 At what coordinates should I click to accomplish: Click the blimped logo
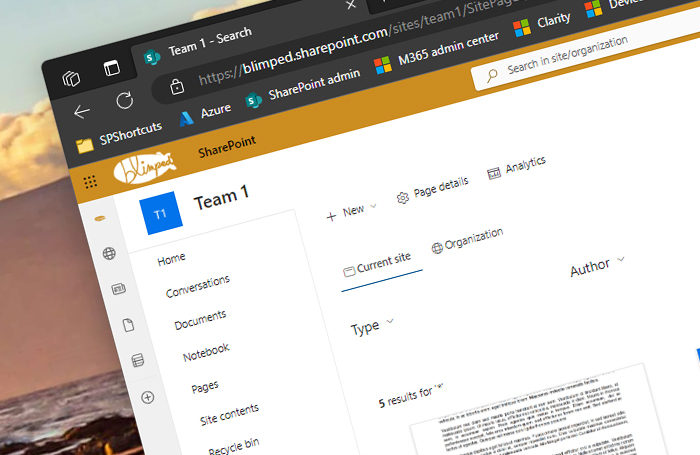(x=144, y=167)
